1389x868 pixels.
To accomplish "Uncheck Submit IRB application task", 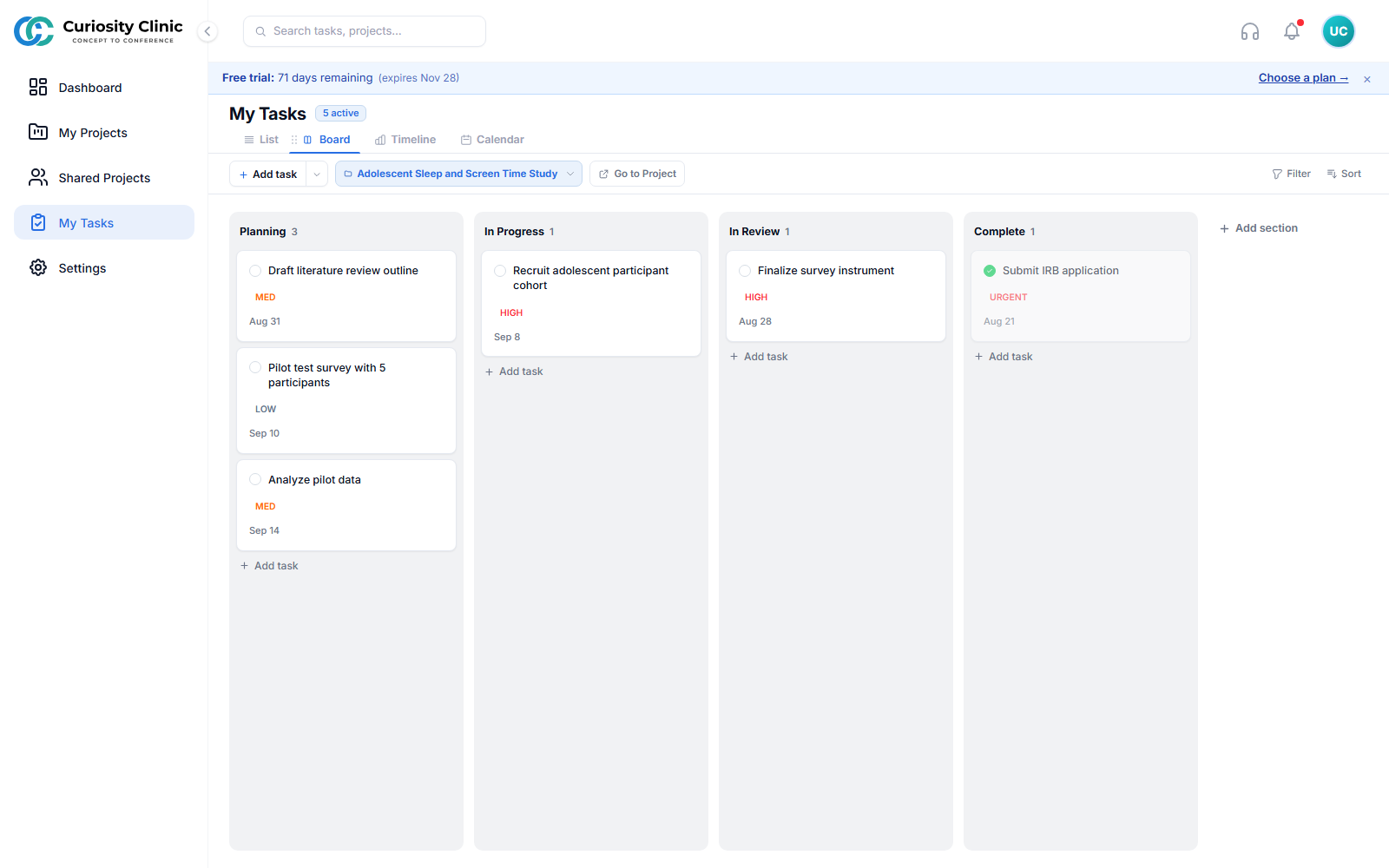I will [x=990, y=271].
